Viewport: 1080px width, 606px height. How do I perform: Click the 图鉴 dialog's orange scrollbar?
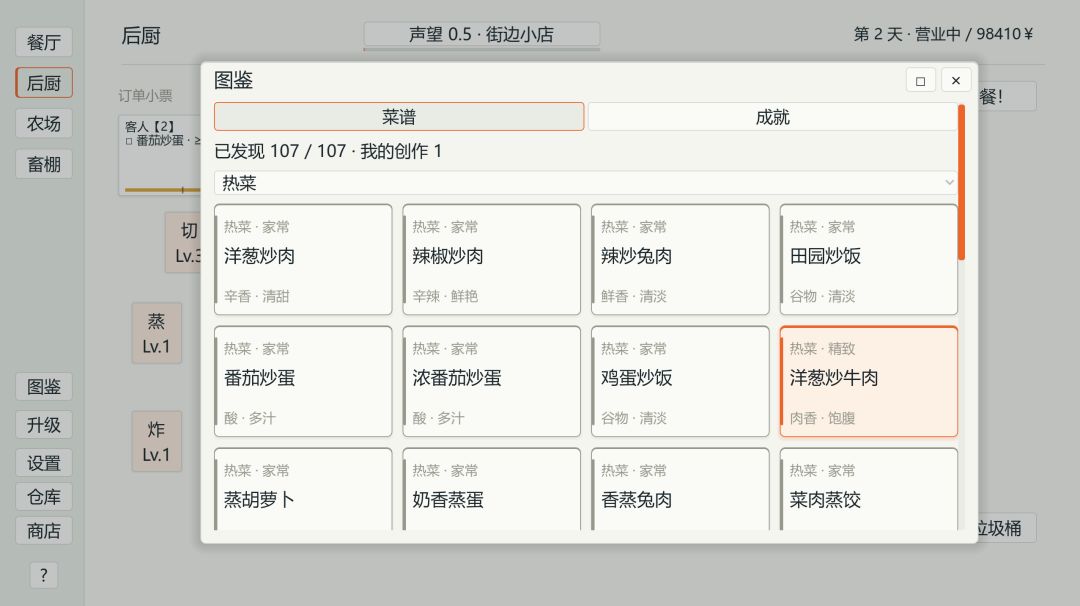pos(962,182)
